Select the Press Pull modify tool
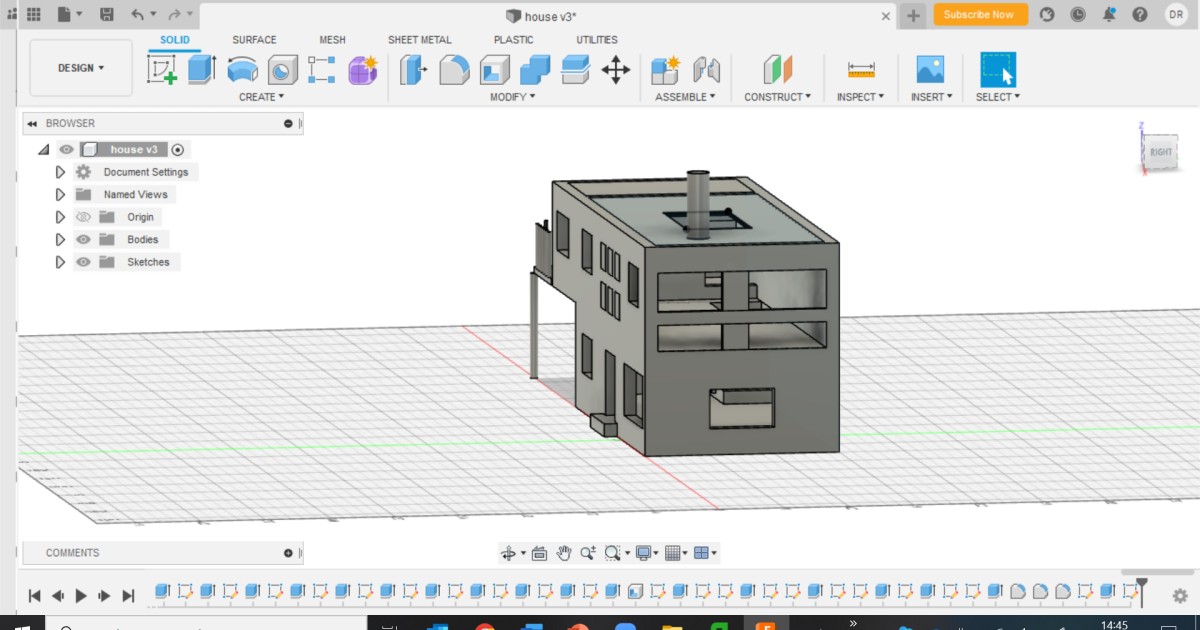 click(413, 70)
